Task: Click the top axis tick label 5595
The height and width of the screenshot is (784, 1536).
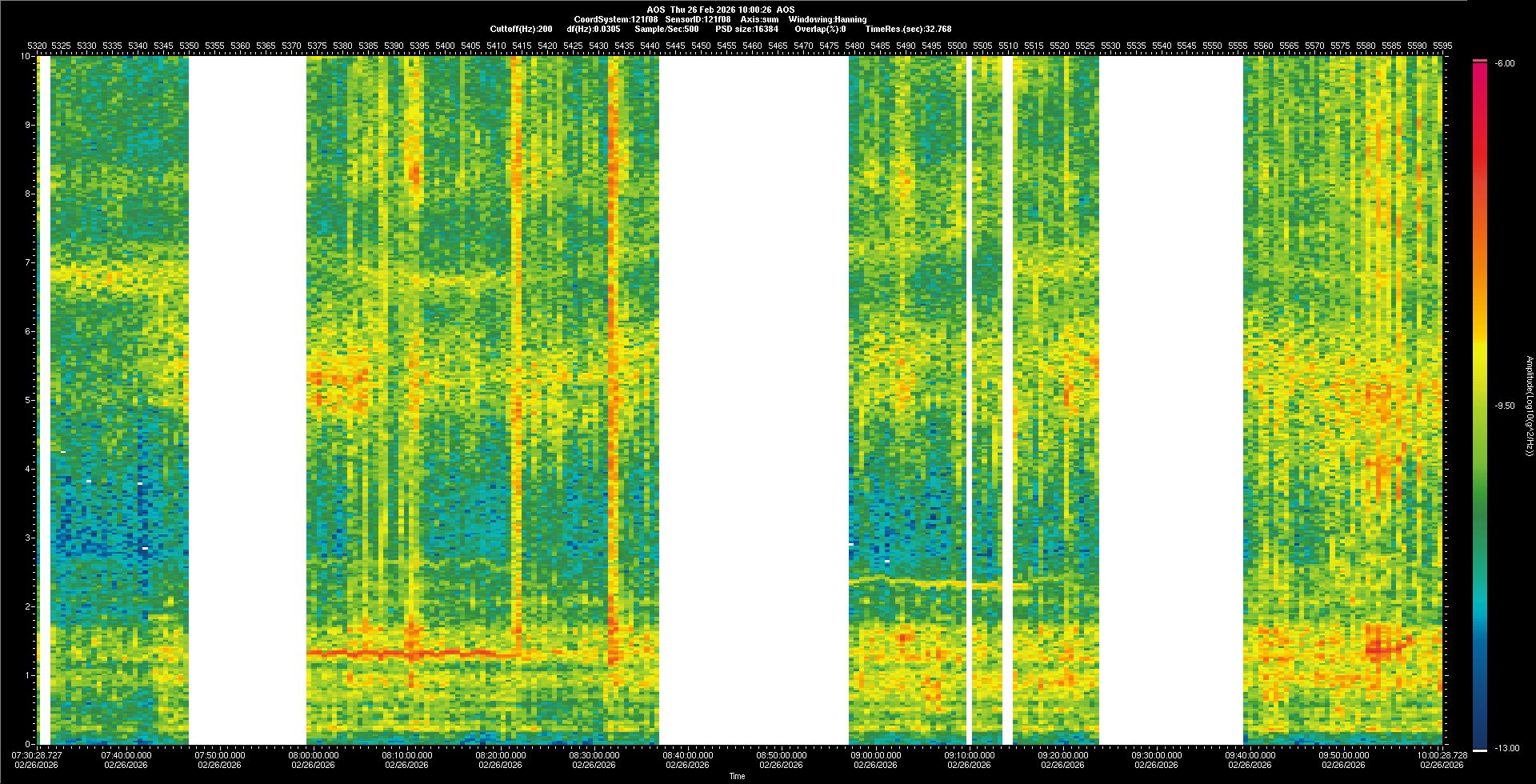Action: pyautogui.click(x=1442, y=46)
